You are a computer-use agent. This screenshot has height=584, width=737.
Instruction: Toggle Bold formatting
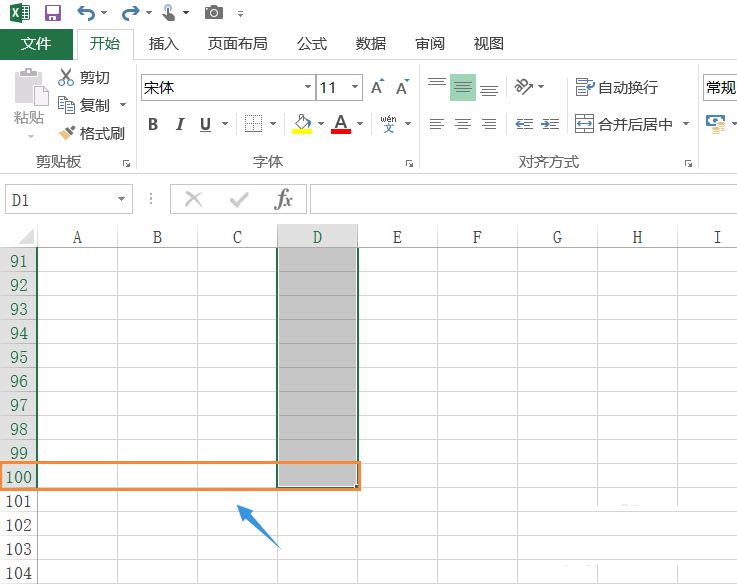[153, 124]
